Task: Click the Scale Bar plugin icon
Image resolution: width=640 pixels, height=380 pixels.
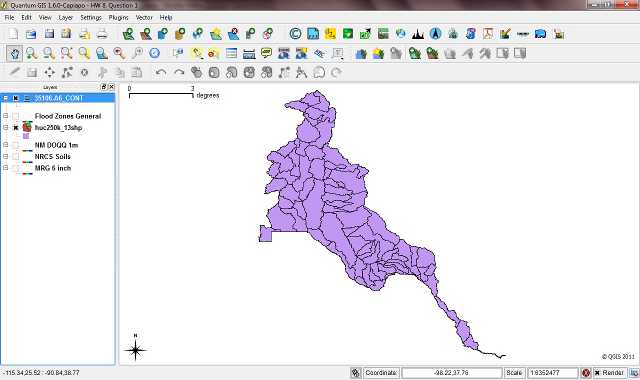Action: coord(523,34)
